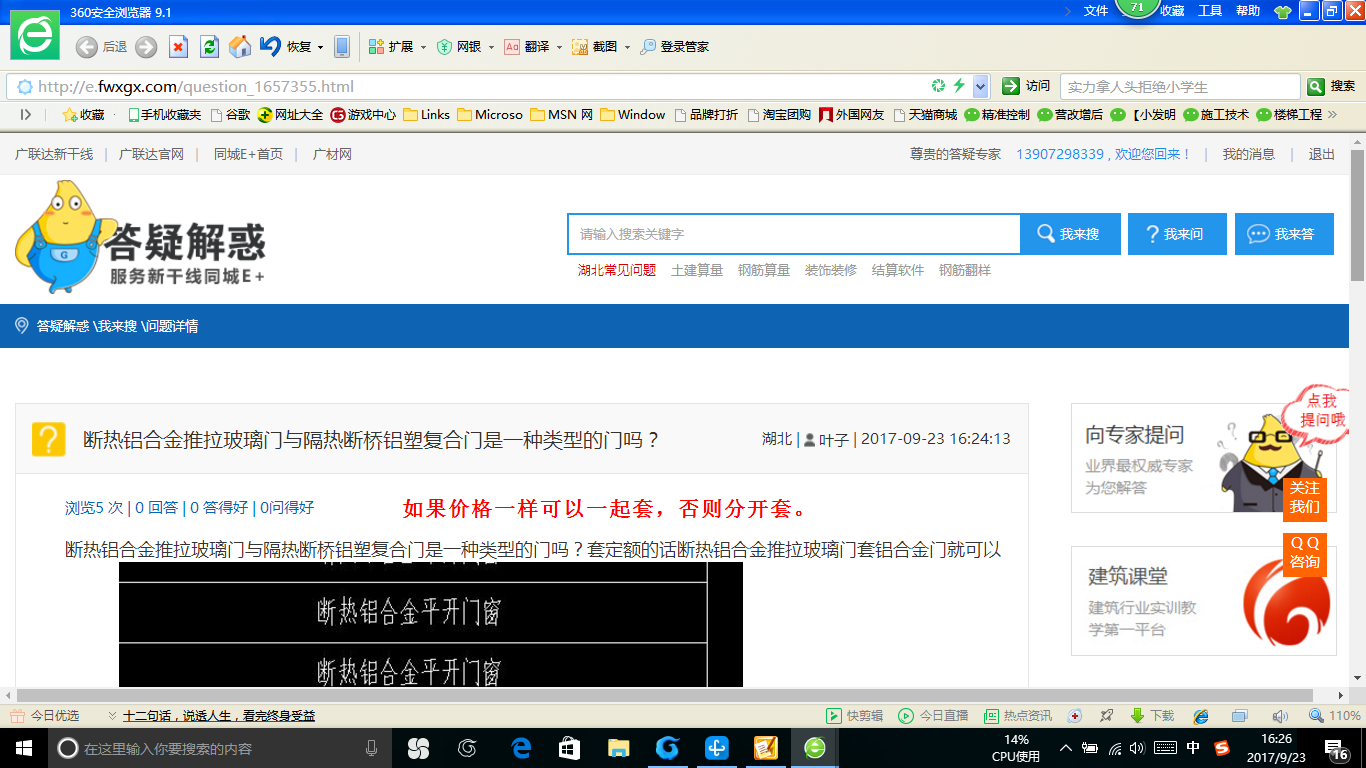Click the browser search box
This screenshot has height=768, width=1366.
tap(1180, 87)
